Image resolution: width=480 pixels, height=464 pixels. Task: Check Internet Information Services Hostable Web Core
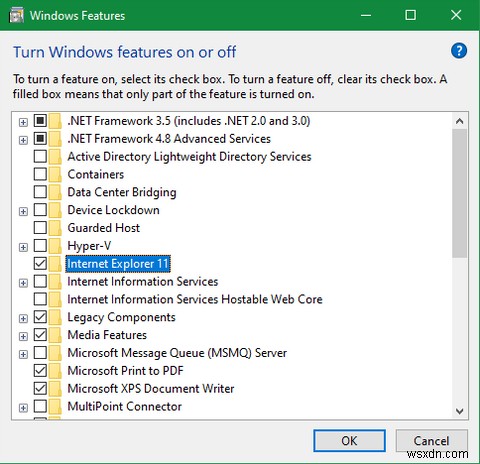(40, 299)
